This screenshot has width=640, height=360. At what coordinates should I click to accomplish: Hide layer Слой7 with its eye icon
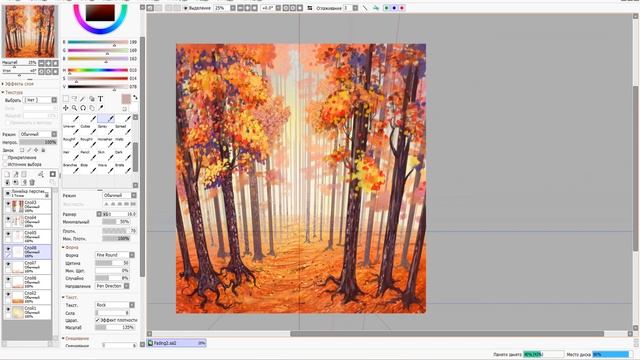point(8,264)
